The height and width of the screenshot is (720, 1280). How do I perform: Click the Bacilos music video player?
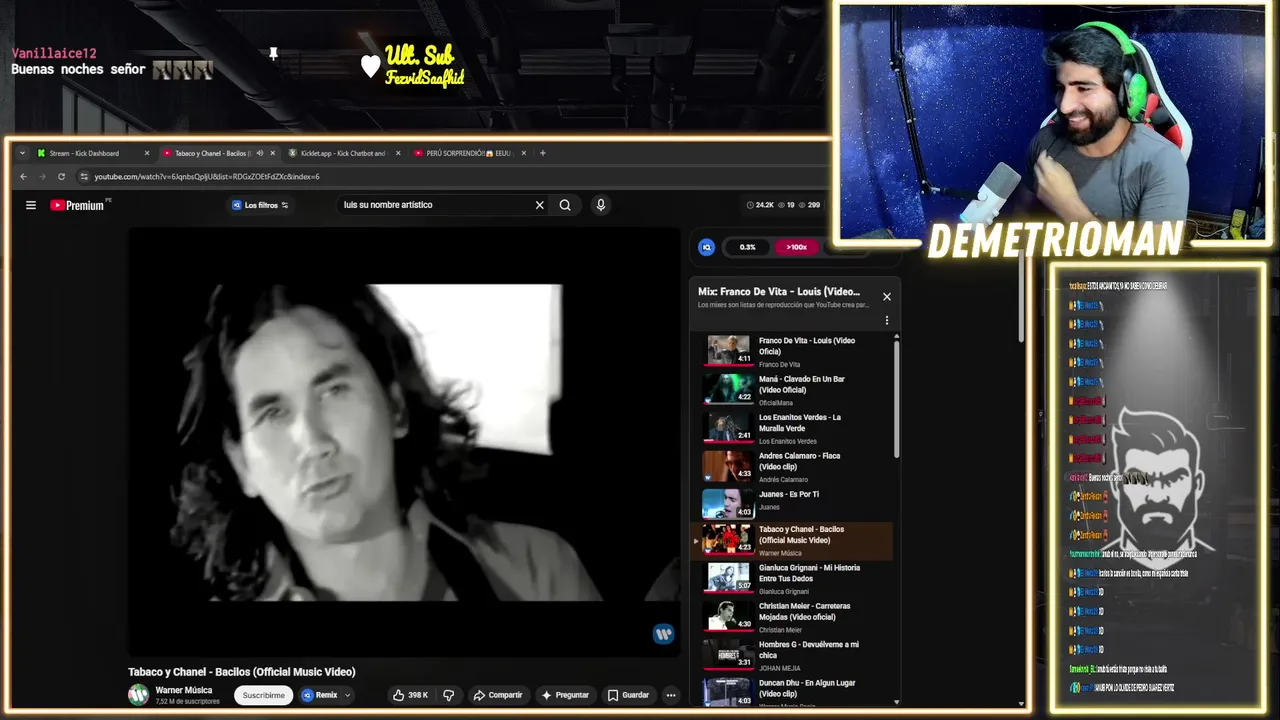pos(404,442)
